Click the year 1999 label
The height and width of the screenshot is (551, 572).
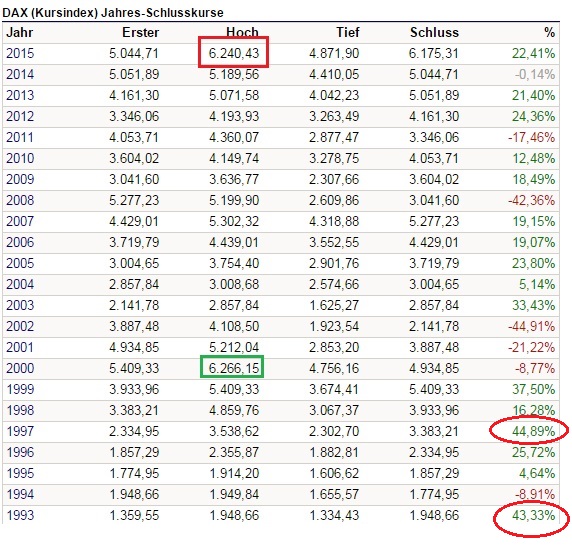point(20,389)
